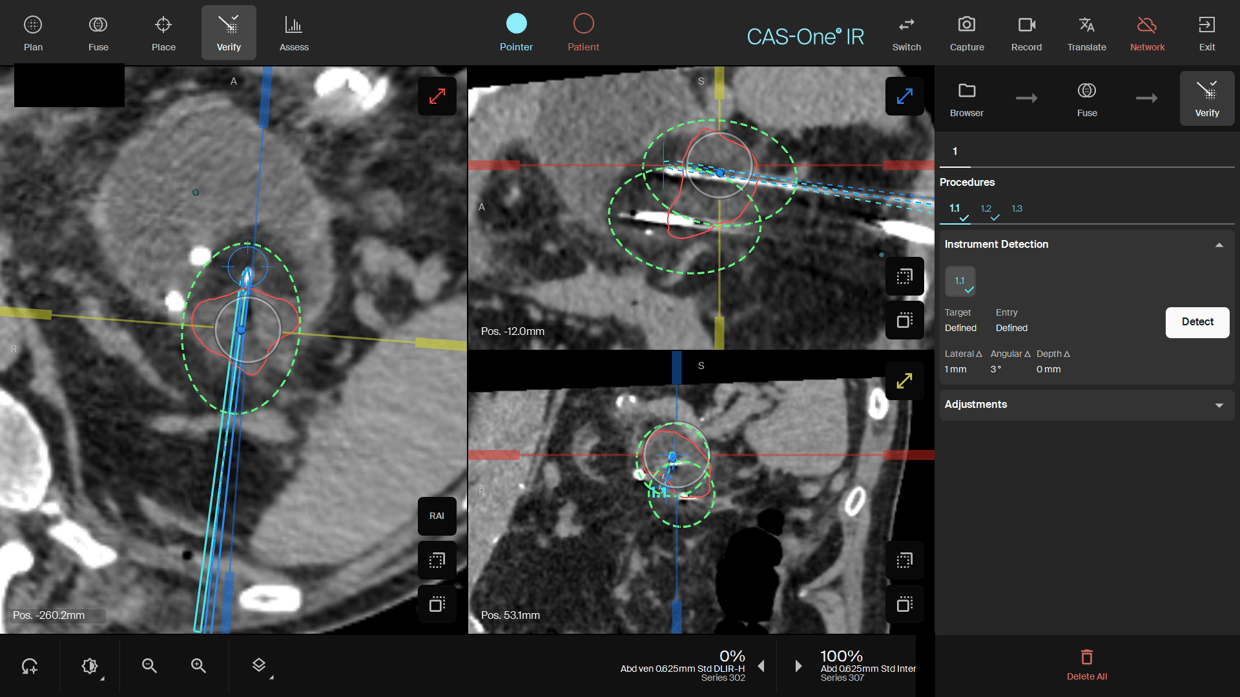Screen dimensions: 1240x697
Task: Open the Browser folder in workflow panel
Action: (966, 98)
